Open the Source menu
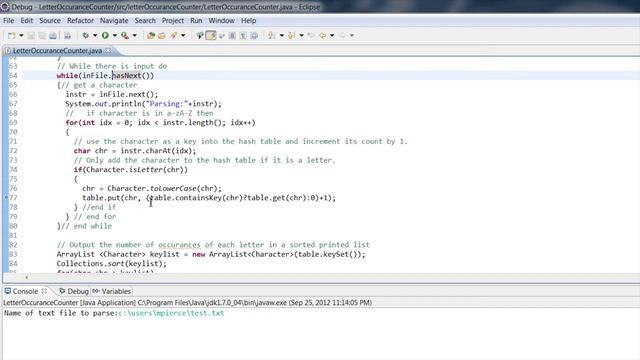The height and width of the screenshot is (360, 640). click(50, 20)
